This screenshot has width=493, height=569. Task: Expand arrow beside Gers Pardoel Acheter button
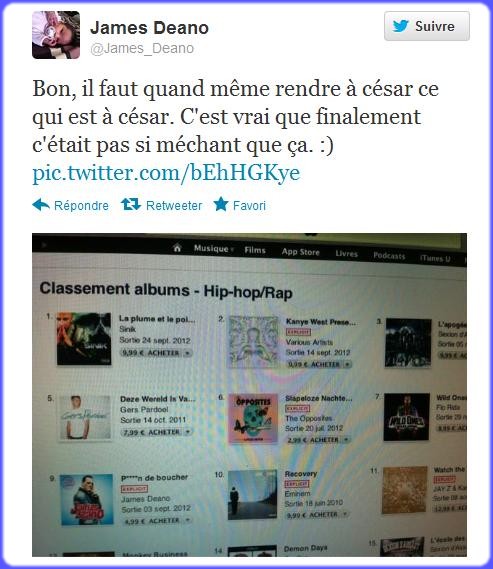pos(188,432)
